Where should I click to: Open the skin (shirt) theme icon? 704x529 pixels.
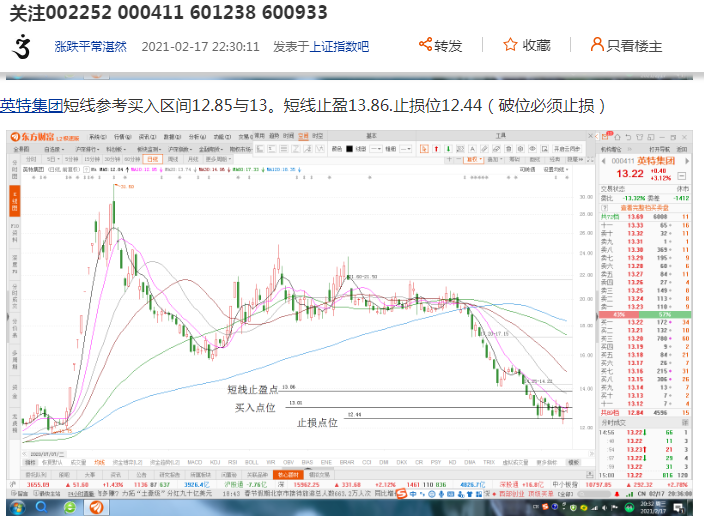tap(640, 137)
